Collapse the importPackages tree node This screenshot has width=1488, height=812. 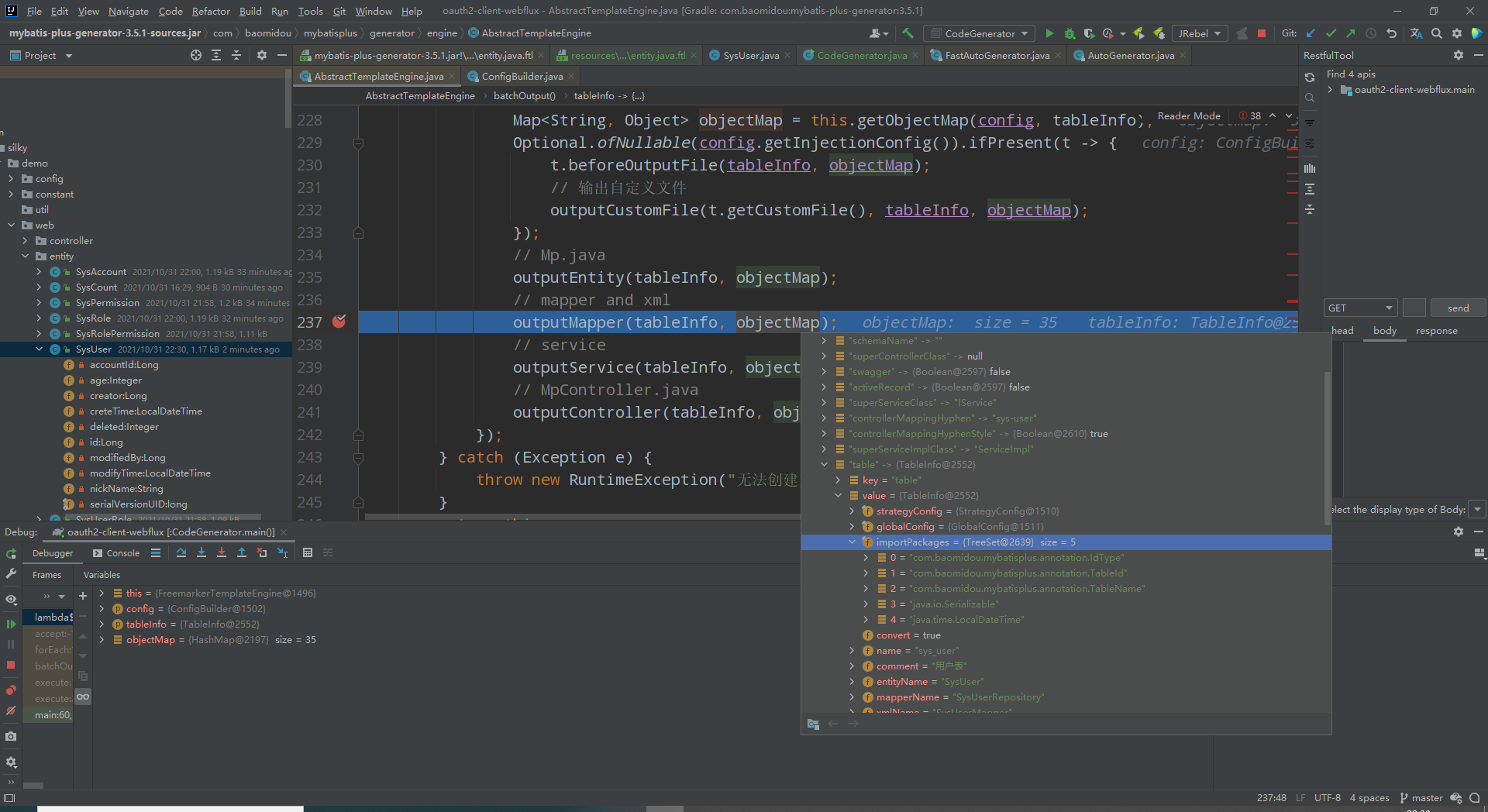tap(852, 542)
